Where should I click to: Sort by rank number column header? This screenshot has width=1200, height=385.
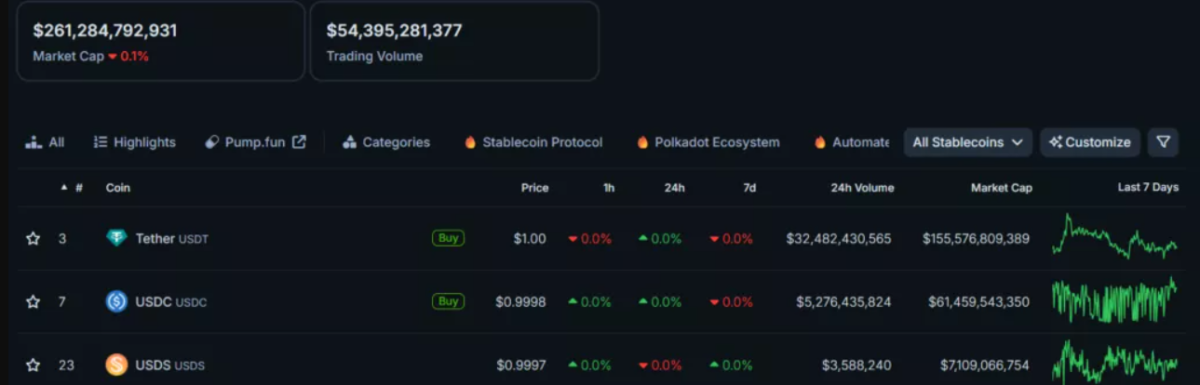[x=72, y=187]
